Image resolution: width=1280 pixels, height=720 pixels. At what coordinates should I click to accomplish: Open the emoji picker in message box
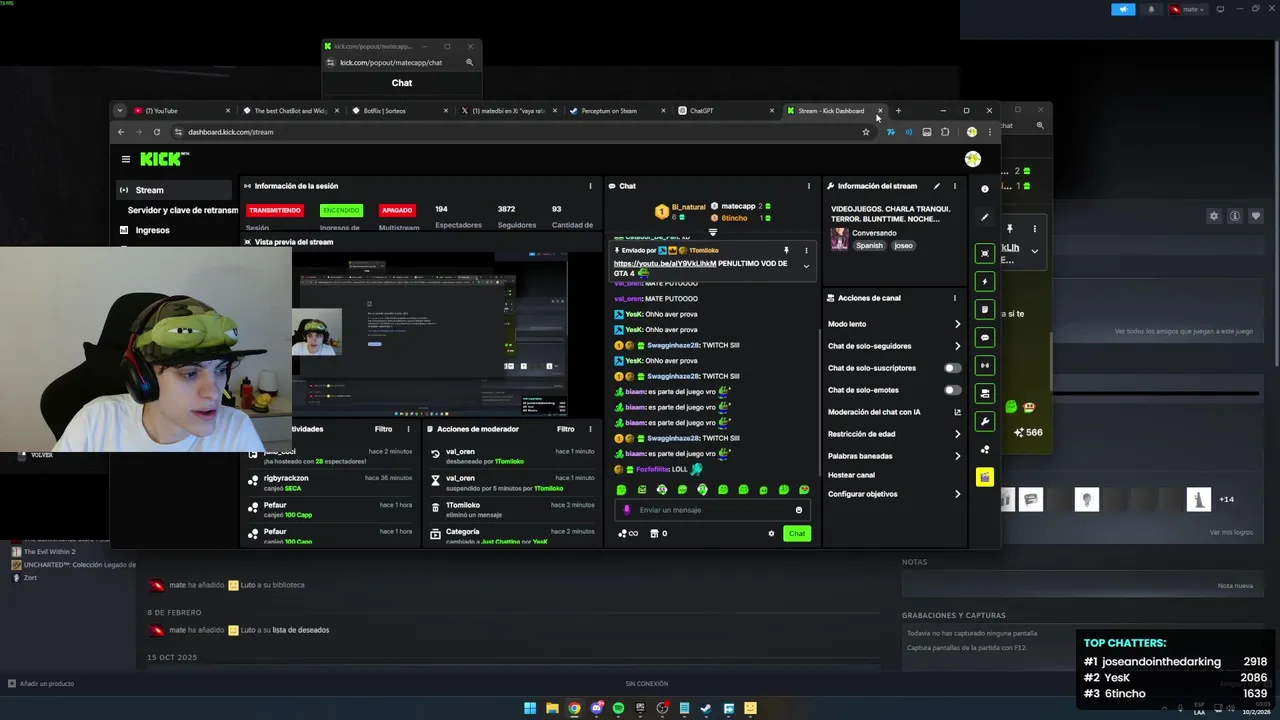point(798,510)
